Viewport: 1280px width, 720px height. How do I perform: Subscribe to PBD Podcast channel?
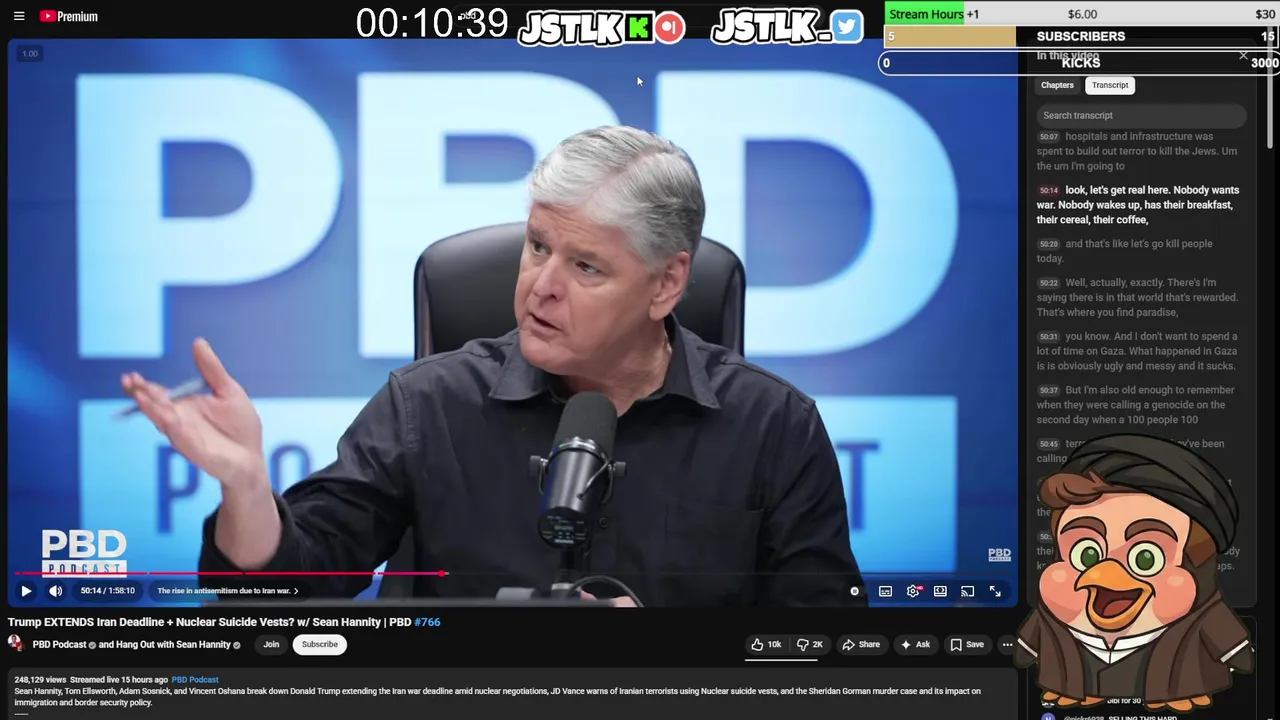pos(320,645)
